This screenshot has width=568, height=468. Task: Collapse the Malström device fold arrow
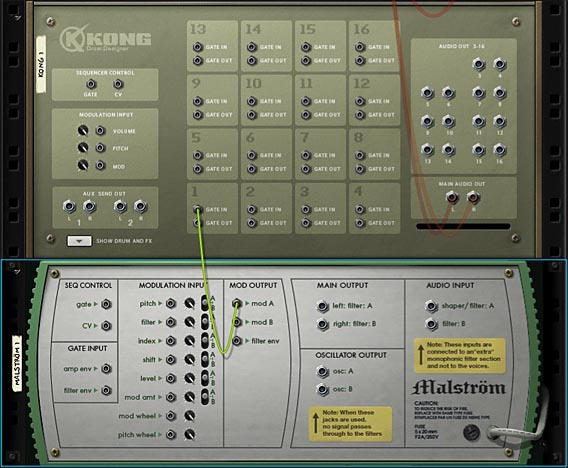[16, 271]
